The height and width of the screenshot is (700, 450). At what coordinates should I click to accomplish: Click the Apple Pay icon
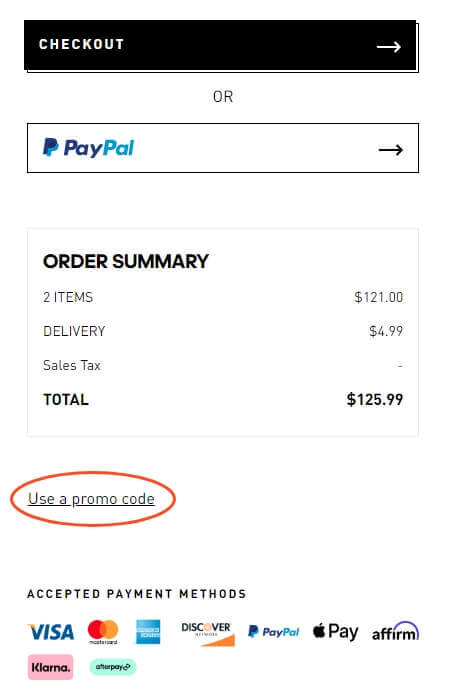pyautogui.click(x=335, y=632)
